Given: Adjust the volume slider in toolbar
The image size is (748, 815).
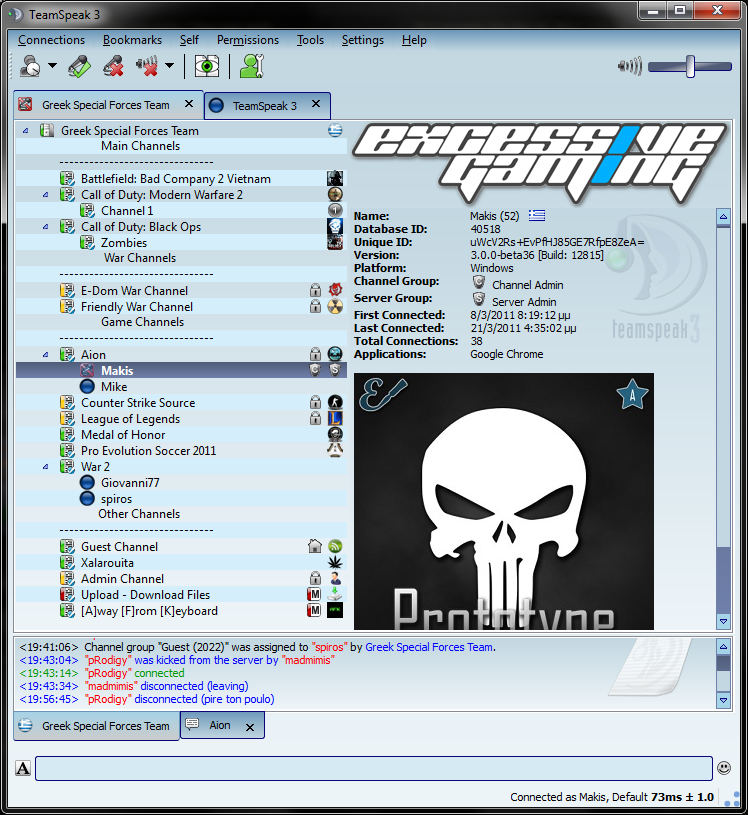Looking at the screenshot, I should 690,67.
